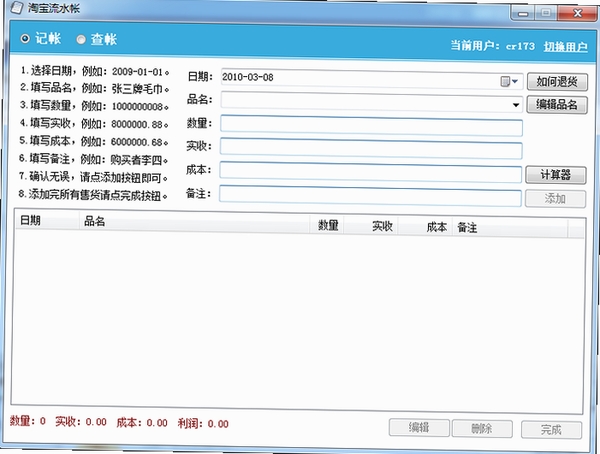Screen dimensions: 600x454
Task: Click the 淘宝流水帐 title bar app icon
Action: coord(17,8)
